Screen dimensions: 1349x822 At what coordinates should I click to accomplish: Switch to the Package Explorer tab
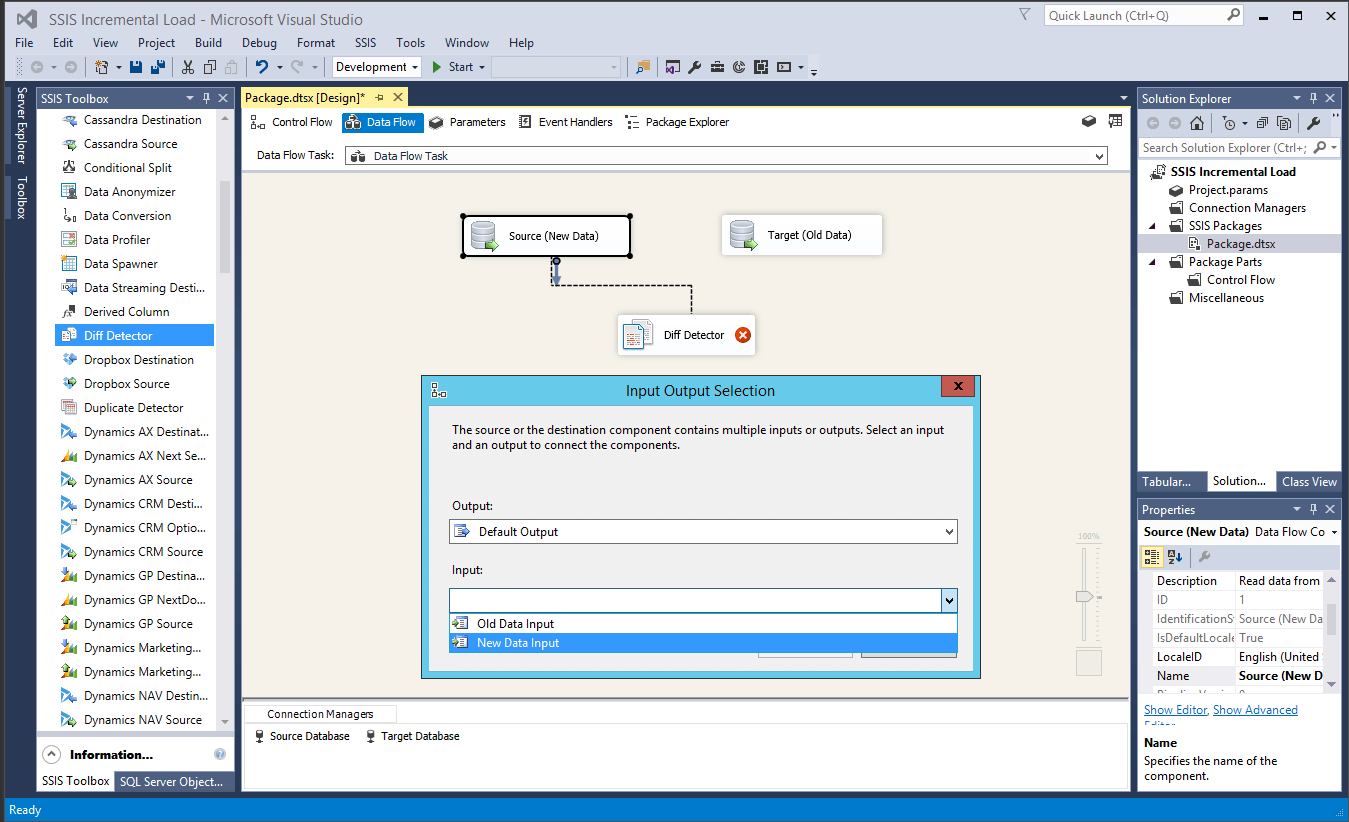point(677,122)
